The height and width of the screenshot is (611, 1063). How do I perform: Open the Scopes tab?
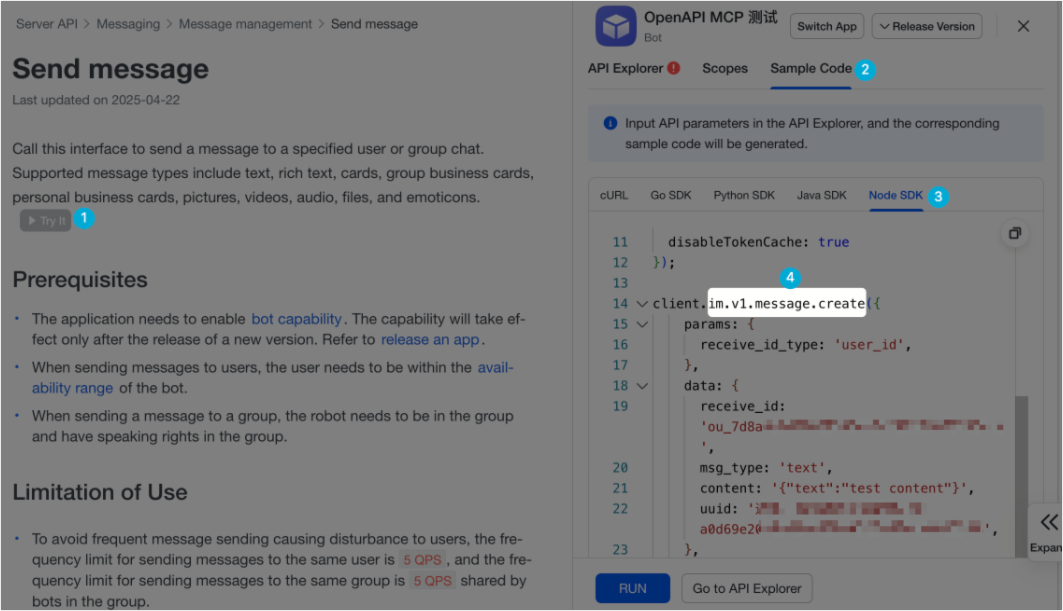pos(724,68)
